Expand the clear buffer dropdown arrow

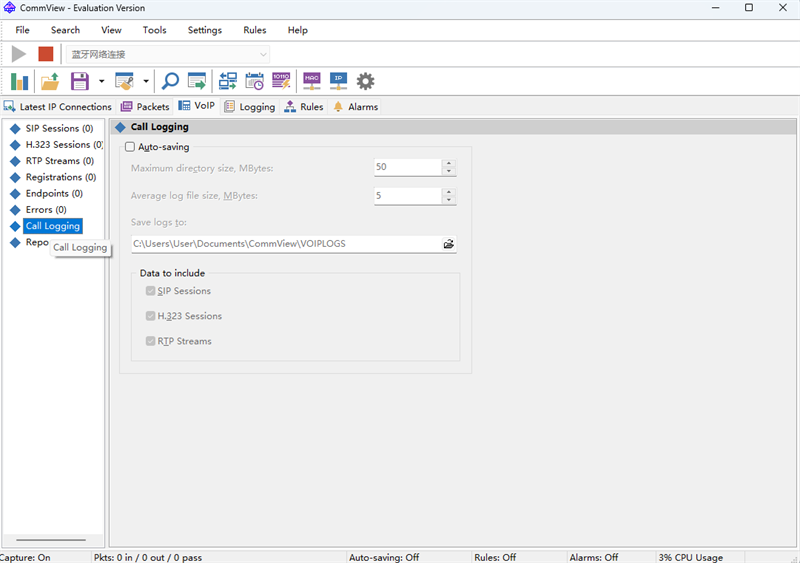tap(146, 81)
